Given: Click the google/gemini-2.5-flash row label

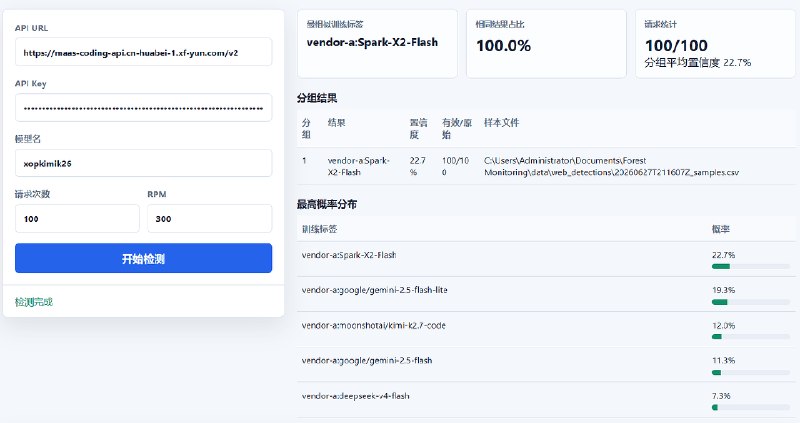Looking at the screenshot, I should tap(367, 360).
